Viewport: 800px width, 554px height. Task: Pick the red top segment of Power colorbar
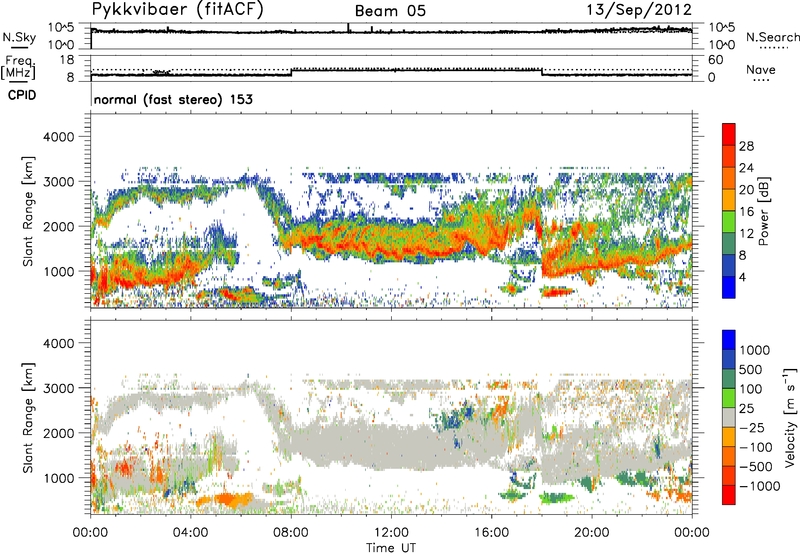(x=729, y=135)
